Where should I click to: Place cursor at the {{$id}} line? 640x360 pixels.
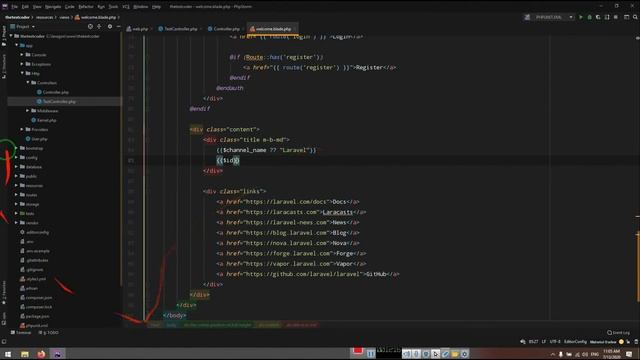tap(228, 160)
